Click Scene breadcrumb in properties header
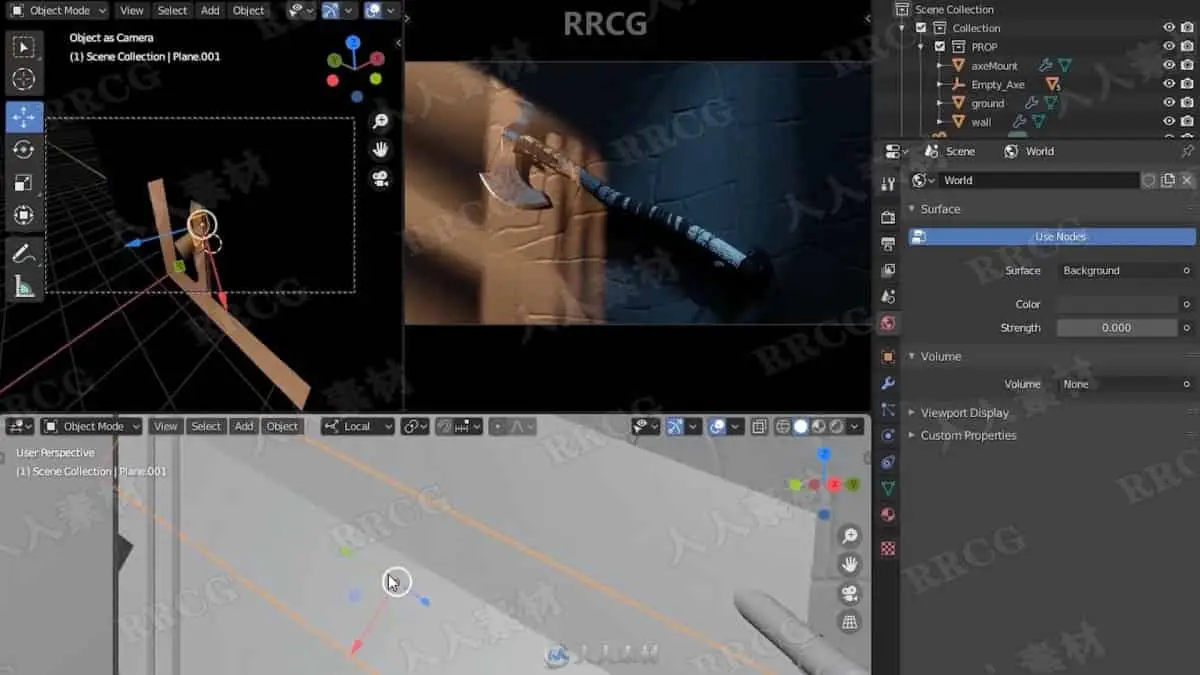Screen dimensions: 1200x675 coord(949,151)
